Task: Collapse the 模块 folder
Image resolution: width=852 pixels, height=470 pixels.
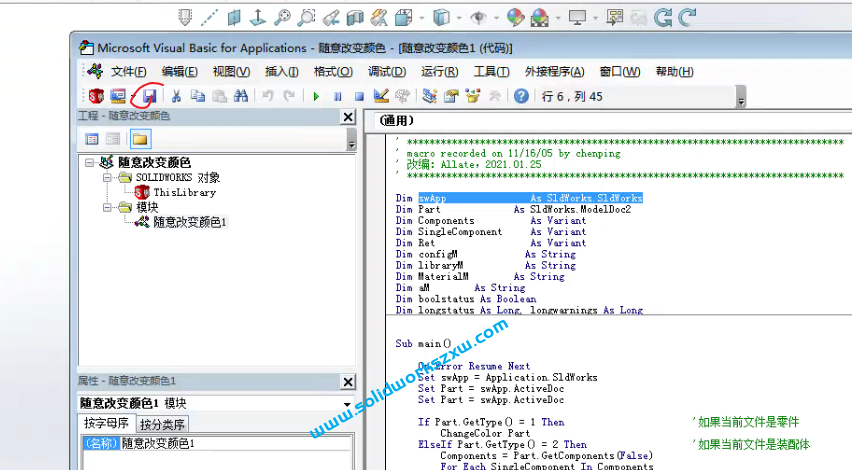Action: click(107, 207)
